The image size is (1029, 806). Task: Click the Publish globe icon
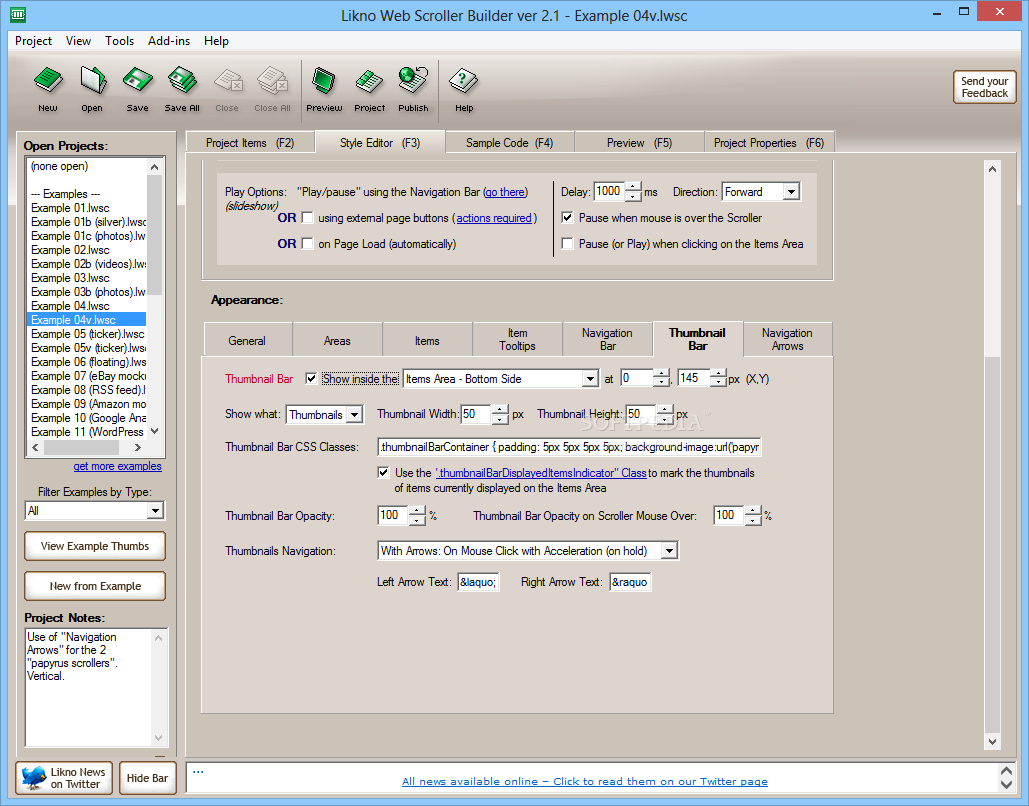(x=413, y=80)
